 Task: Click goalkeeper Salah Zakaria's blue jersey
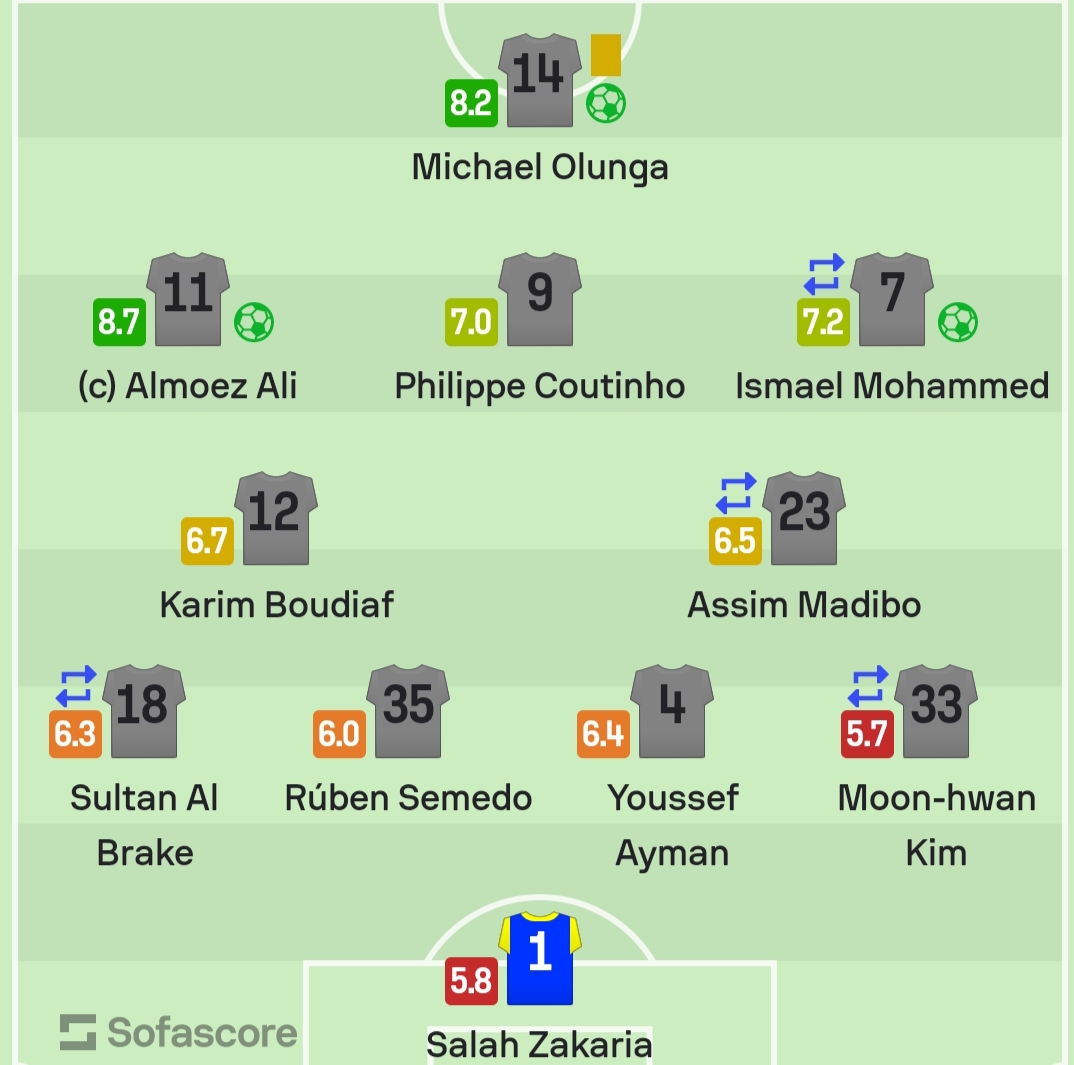(540, 958)
